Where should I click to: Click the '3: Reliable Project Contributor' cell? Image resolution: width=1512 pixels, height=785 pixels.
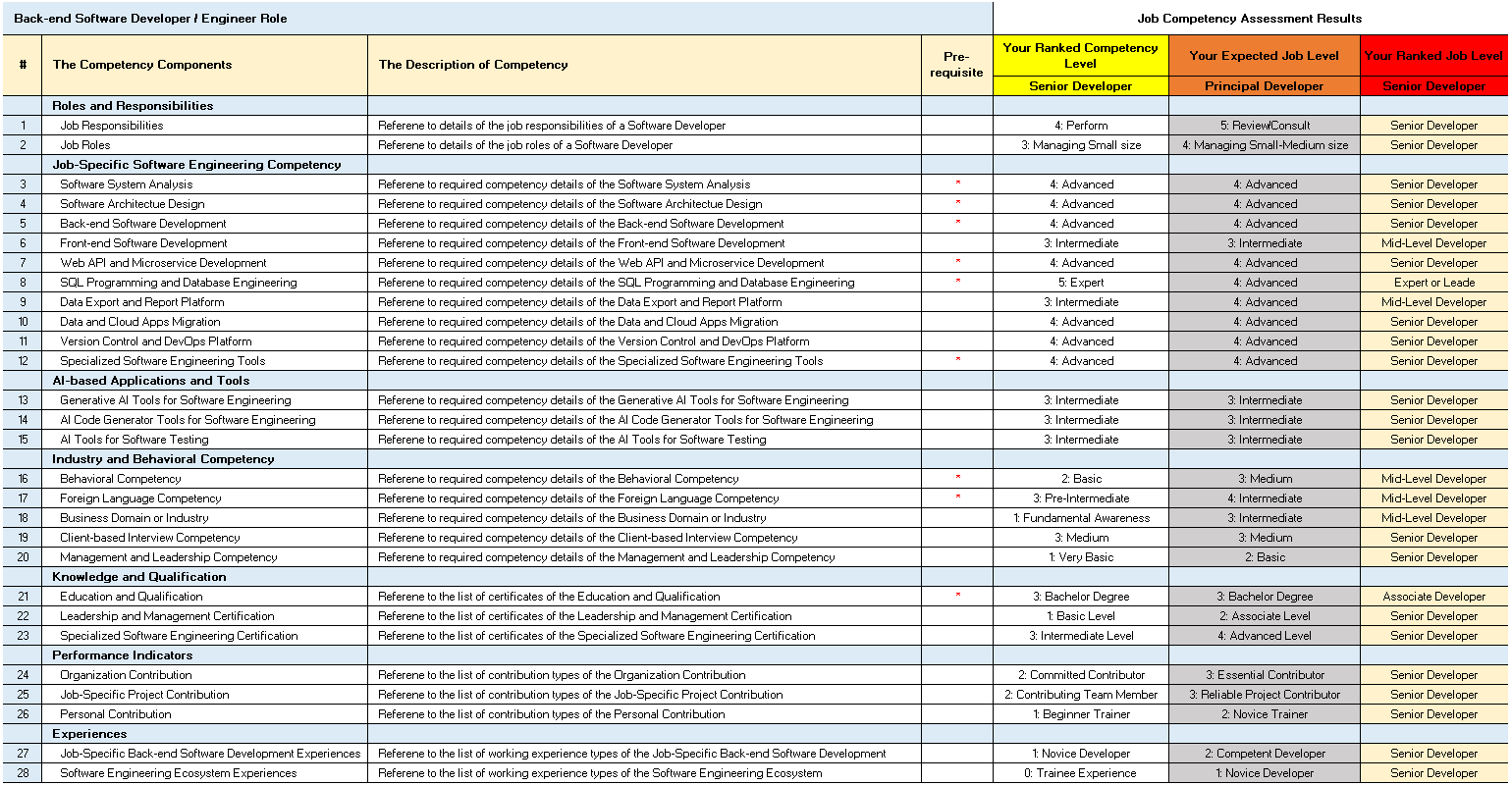[1264, 695]
